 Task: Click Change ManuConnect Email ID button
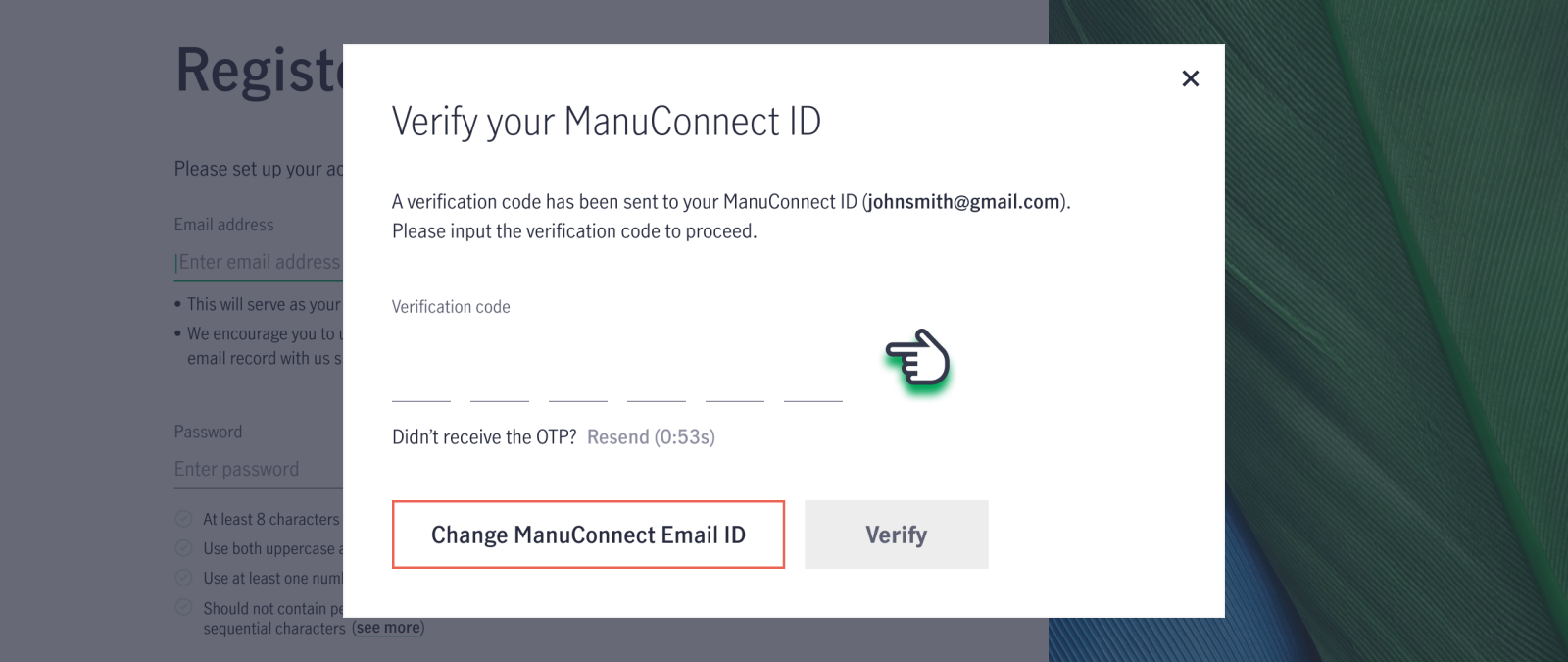click(x=588, y=535)
